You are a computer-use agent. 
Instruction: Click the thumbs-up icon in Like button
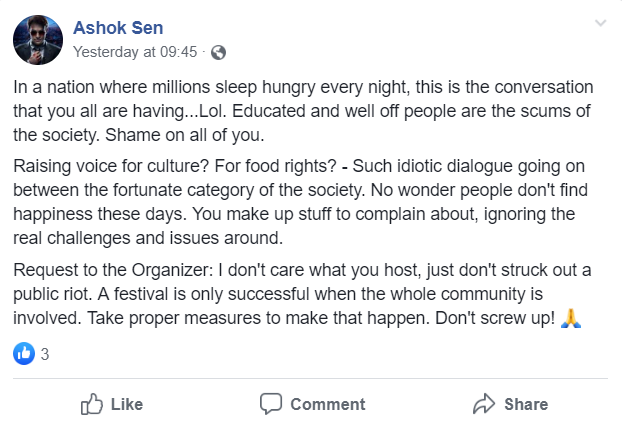click(x=92, y=404)
